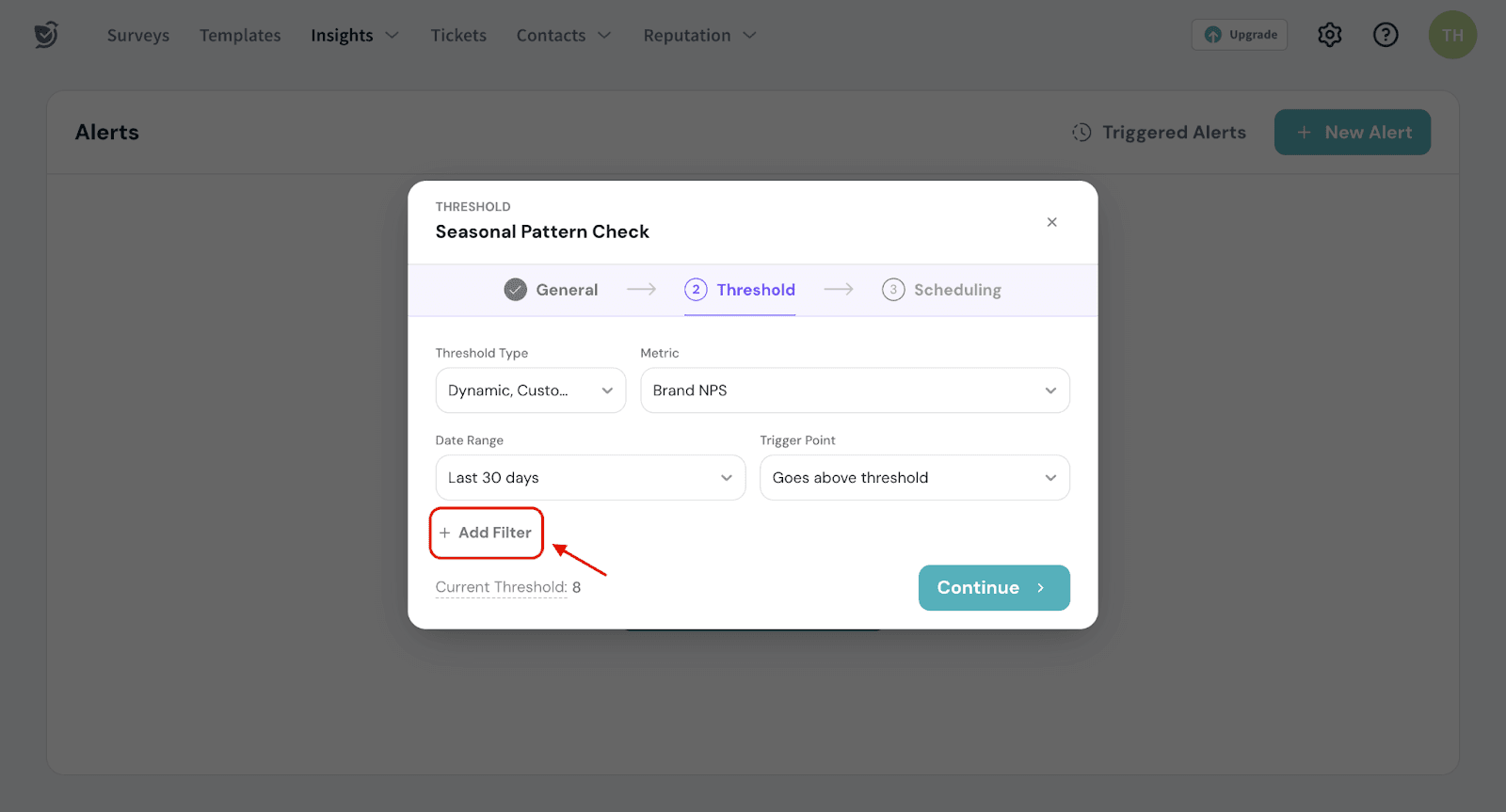Viewport: 1506px width, 812px height.
Task: Click the step 2 Threshold circle
Action: pos(696,290)
